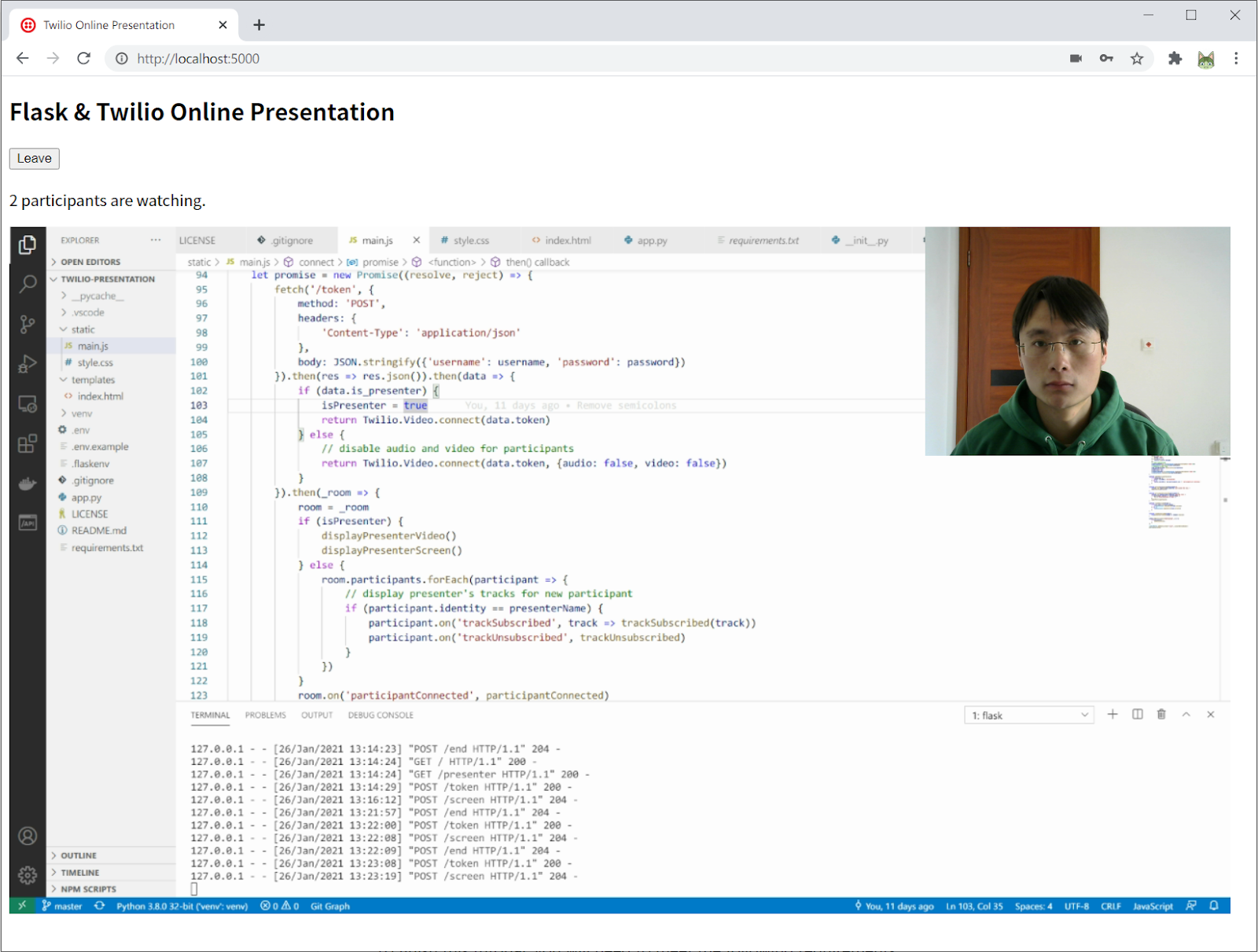Viewport: 1258px width, 952px height.
Task: Collapse TWILIO-PRESENTATION folder section
Action: [111, 279]
